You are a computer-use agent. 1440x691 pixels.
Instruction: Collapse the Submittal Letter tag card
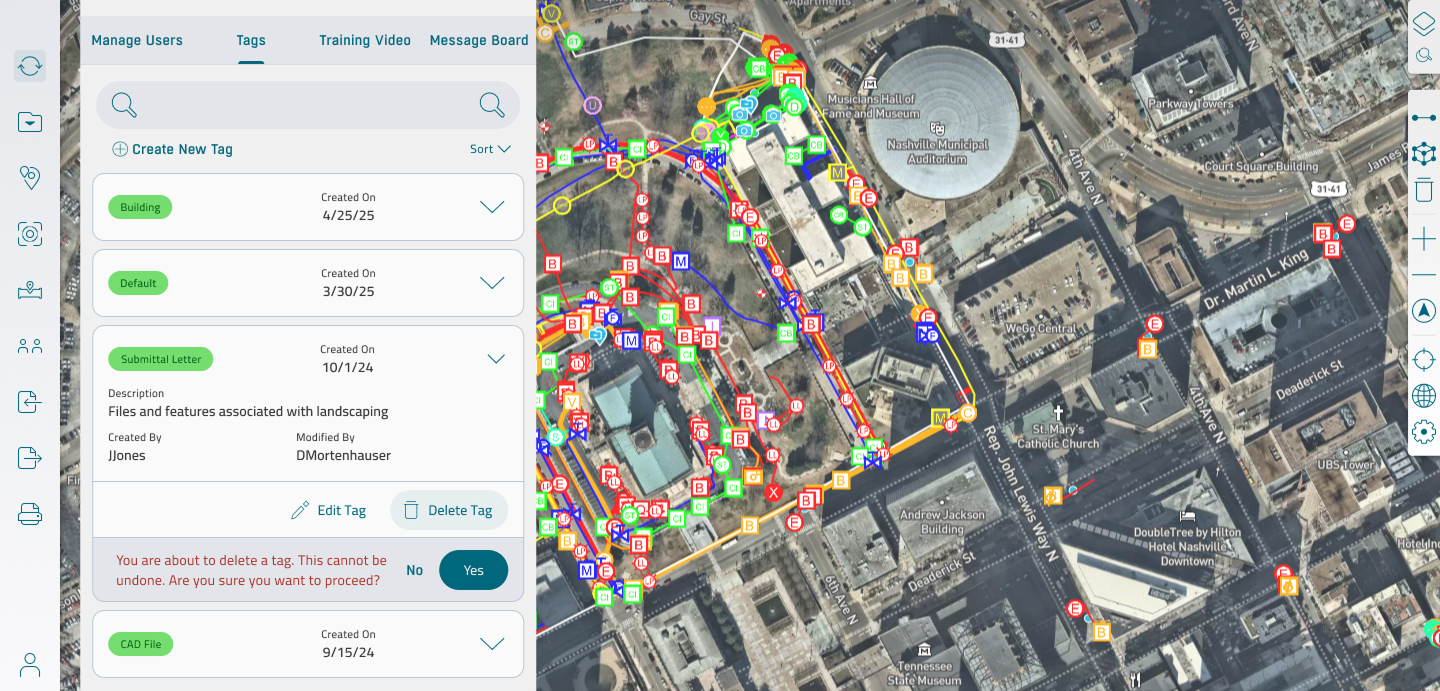[496, 359]
